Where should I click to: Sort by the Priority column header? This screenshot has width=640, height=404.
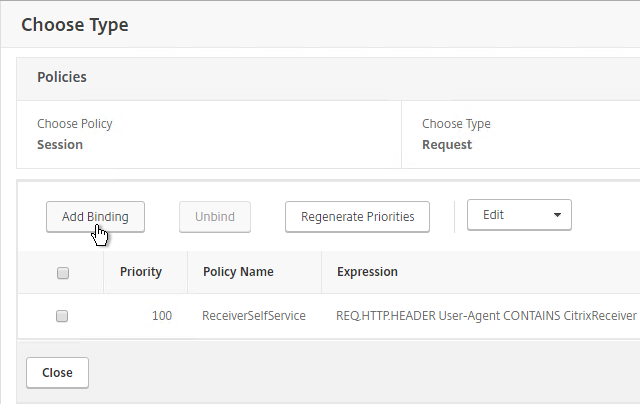coord(141,272)
